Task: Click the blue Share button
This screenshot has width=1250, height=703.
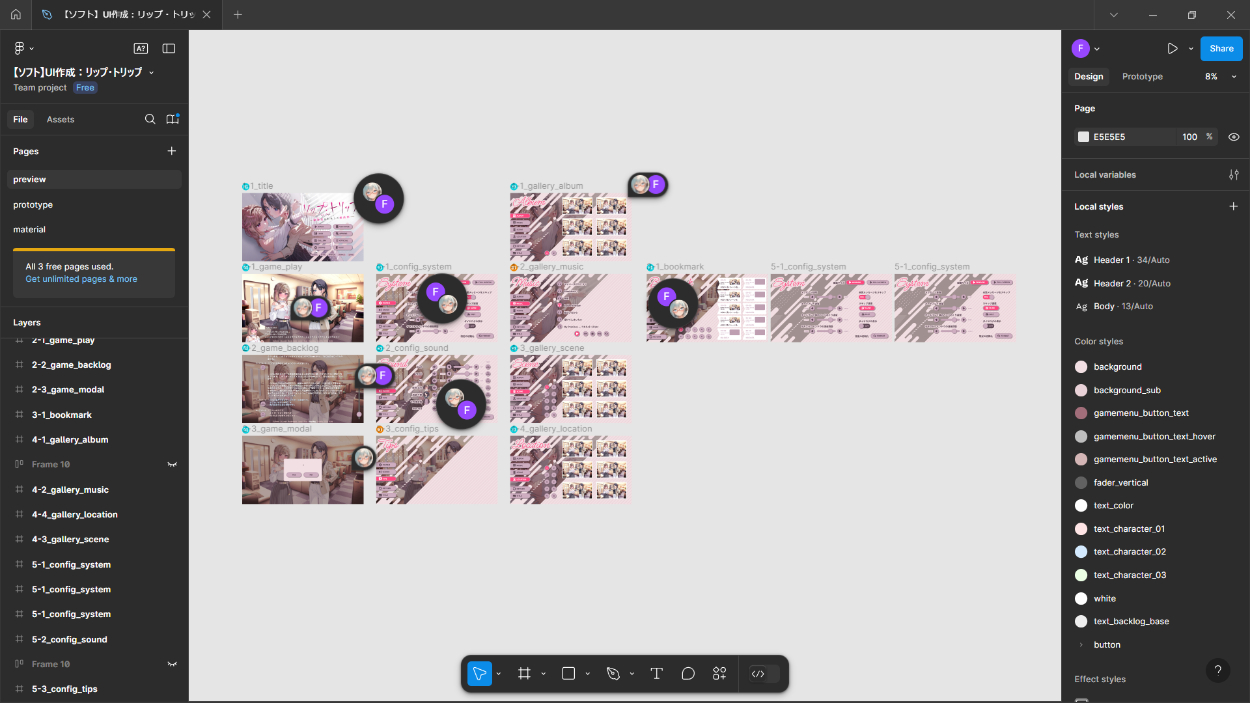Action: click(1221, 48)
